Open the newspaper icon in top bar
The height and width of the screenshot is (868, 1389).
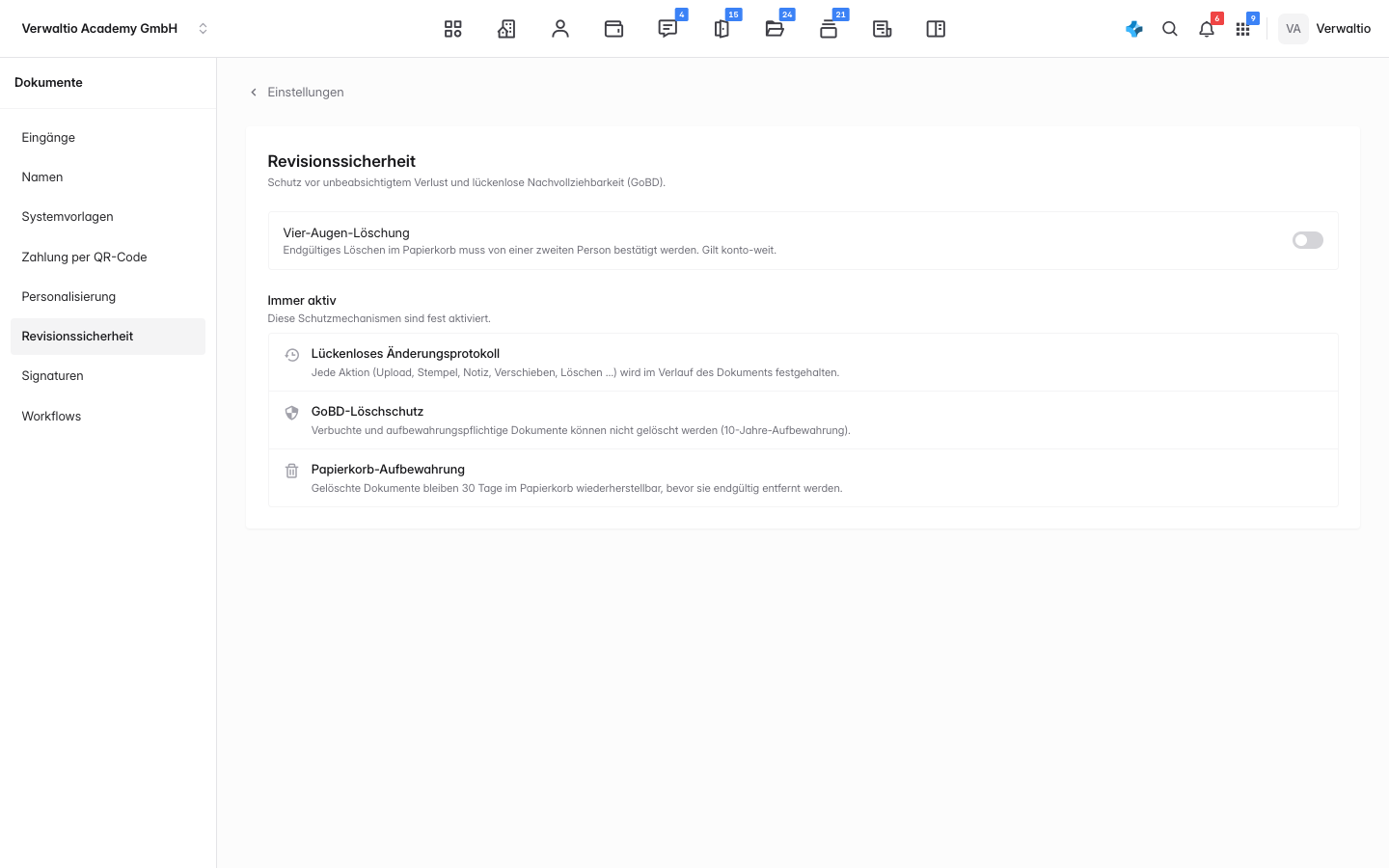click(x=882, y=29)
